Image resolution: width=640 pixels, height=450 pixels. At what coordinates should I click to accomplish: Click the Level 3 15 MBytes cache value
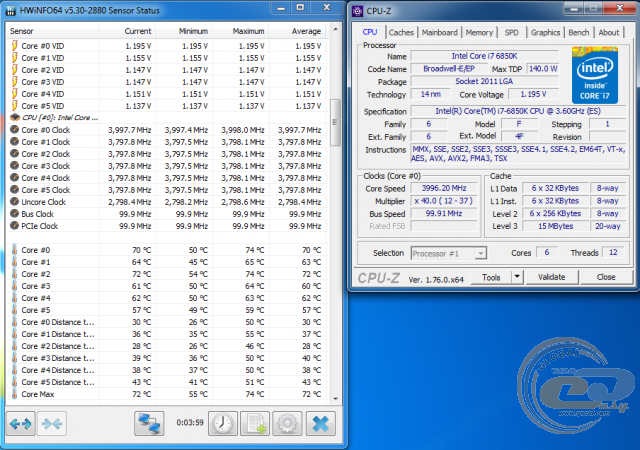click(x=556, y=226)
